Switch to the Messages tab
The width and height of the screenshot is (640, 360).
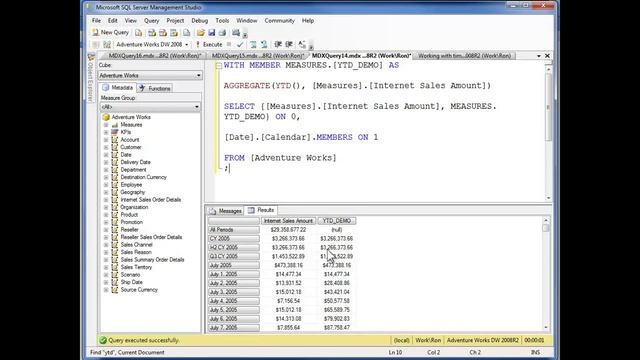(x=226, y=211)
